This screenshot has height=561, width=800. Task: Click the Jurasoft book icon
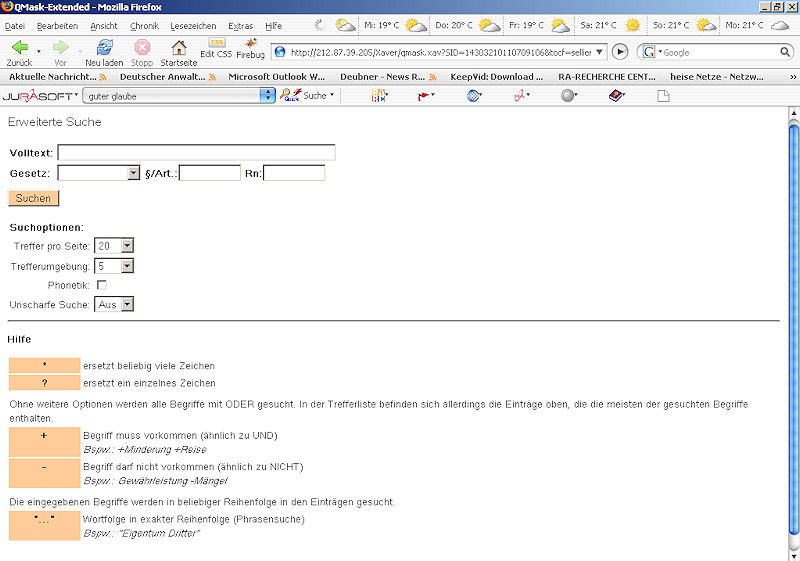pyautogui.click(x=616, y=95)
